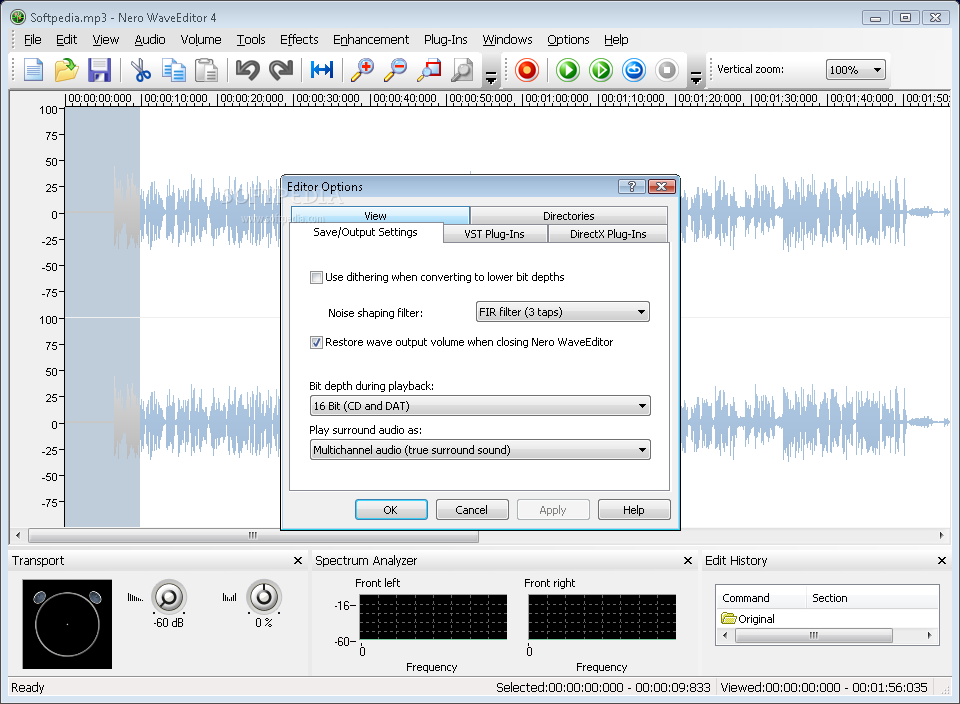Screen dimensions: 960x704
Task: Open the Enhancement menu
Action: (370, 40)
